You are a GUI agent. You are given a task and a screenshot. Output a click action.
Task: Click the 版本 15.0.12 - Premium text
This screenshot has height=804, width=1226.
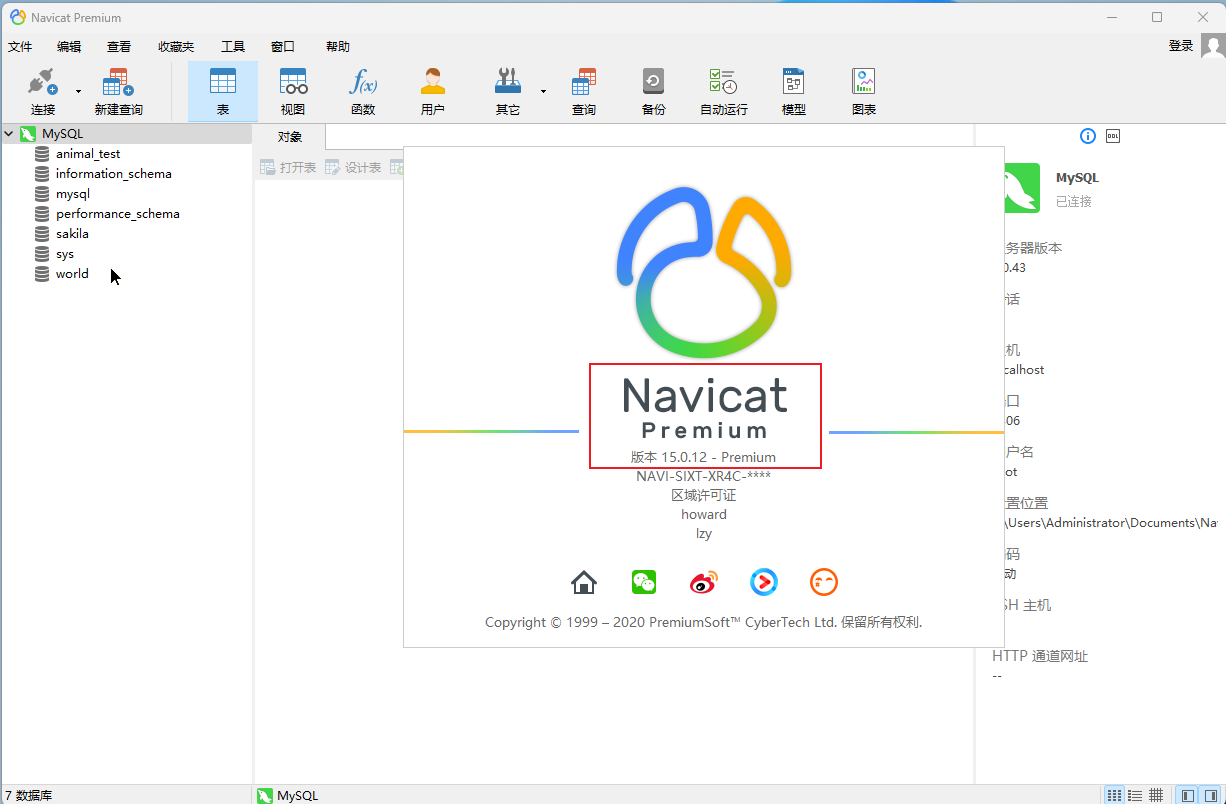click(x=704, y=457)
